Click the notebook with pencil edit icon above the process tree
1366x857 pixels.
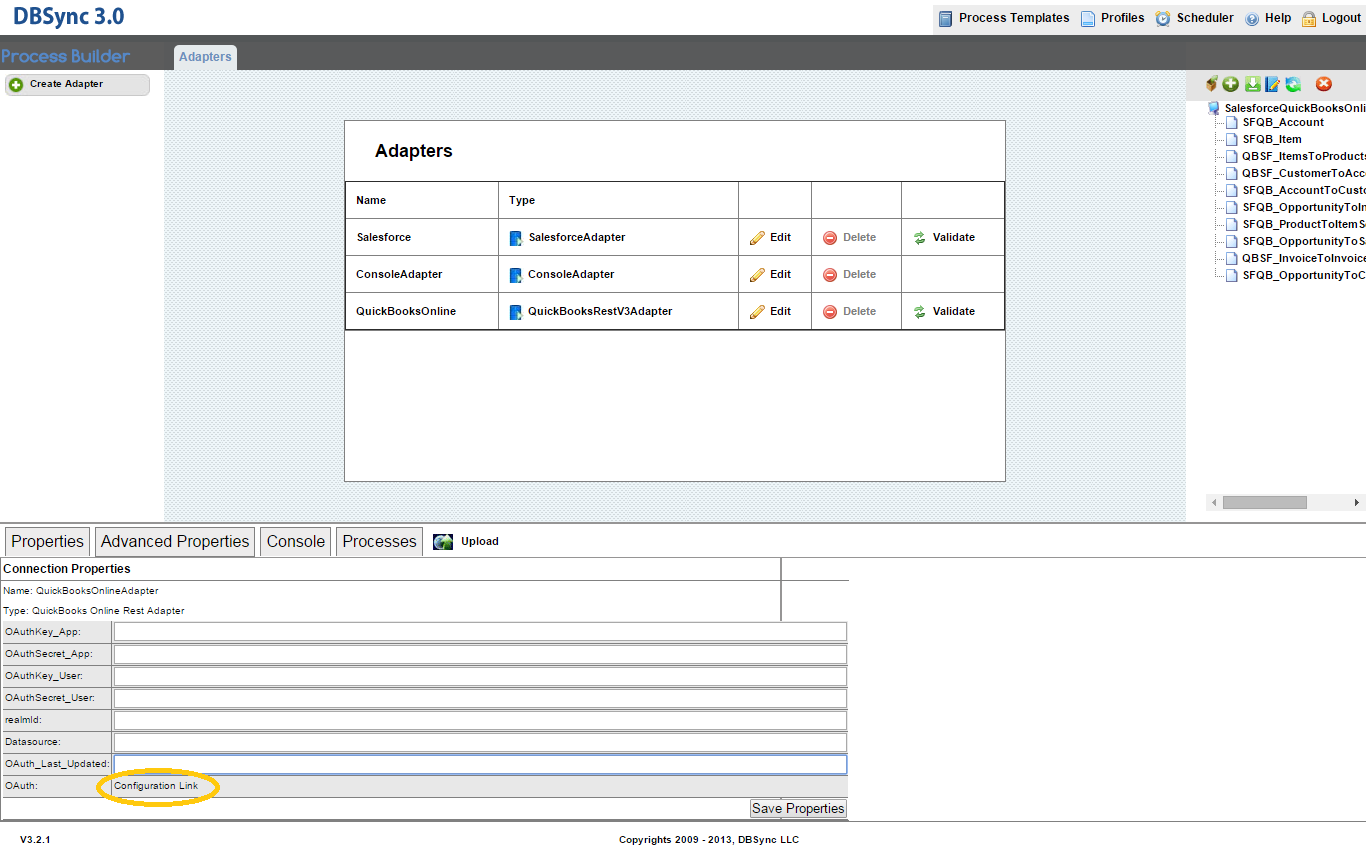point(1272,84)
